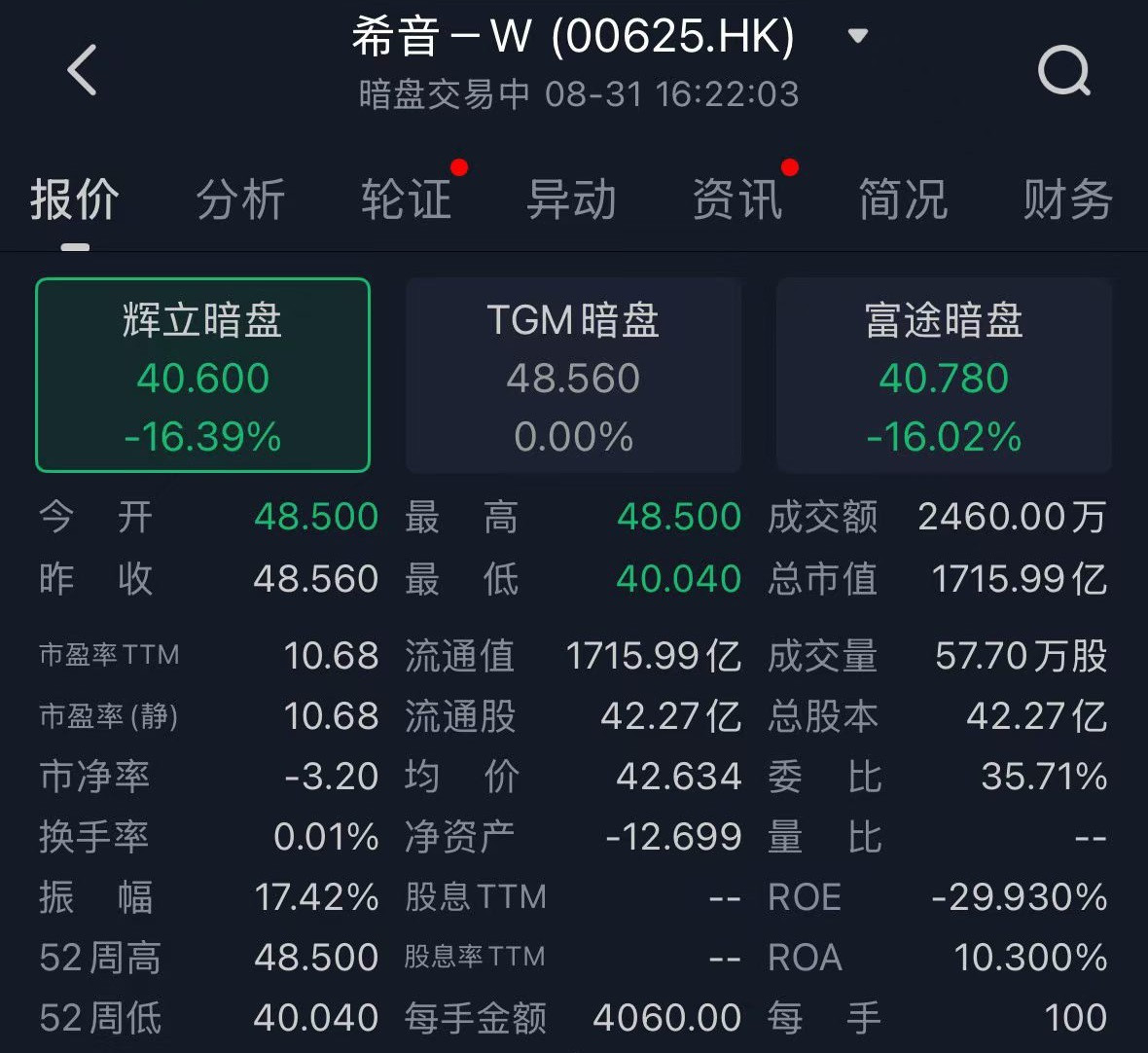
Task: Tap 均价 value 42.634
Action: (x=679, y=777)
